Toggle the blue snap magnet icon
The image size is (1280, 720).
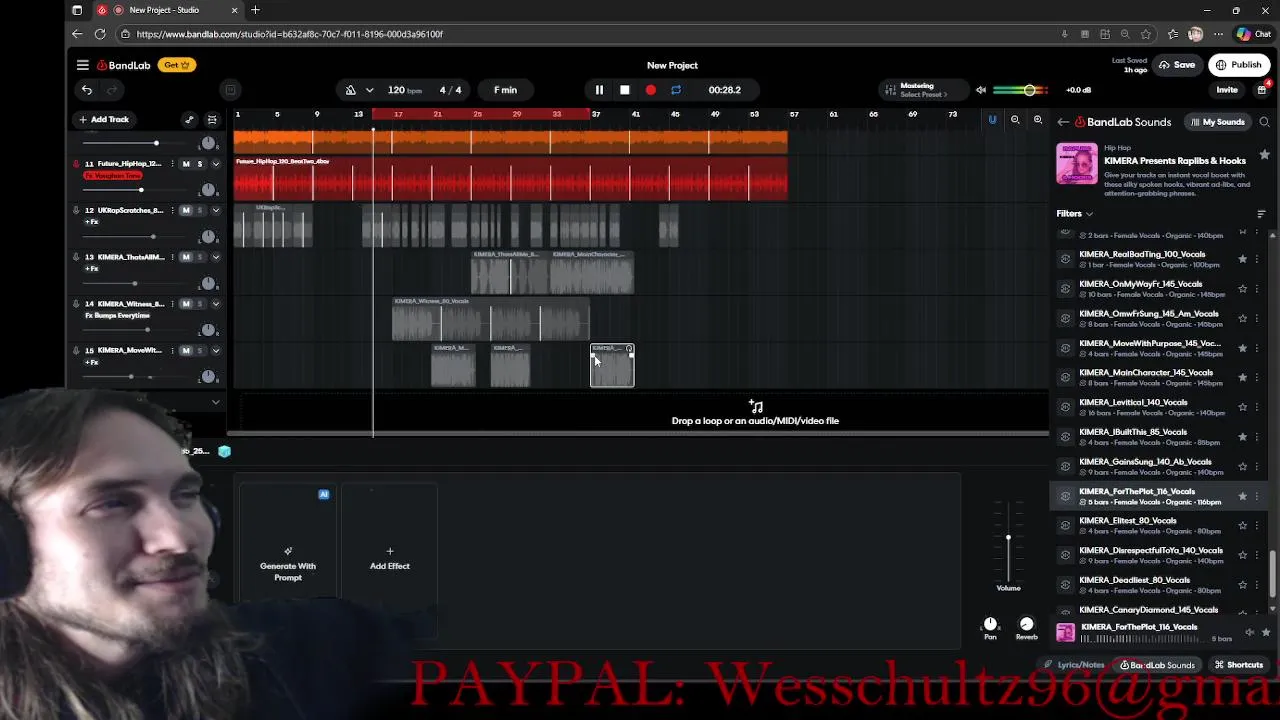pyautogui.click(x=992, y=120)
